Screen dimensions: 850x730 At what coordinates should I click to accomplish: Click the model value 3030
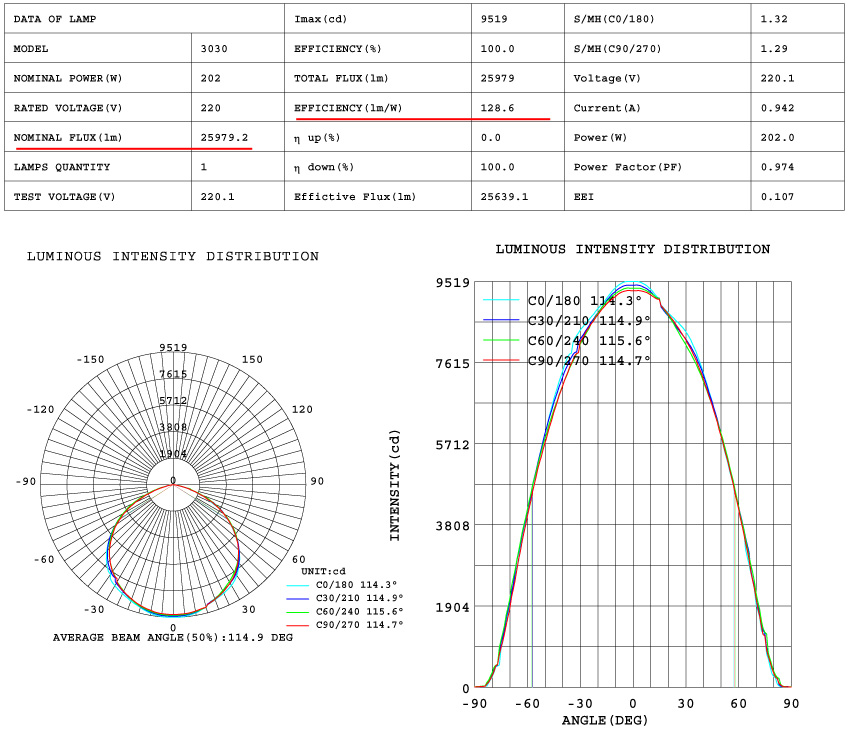(237, 49)
